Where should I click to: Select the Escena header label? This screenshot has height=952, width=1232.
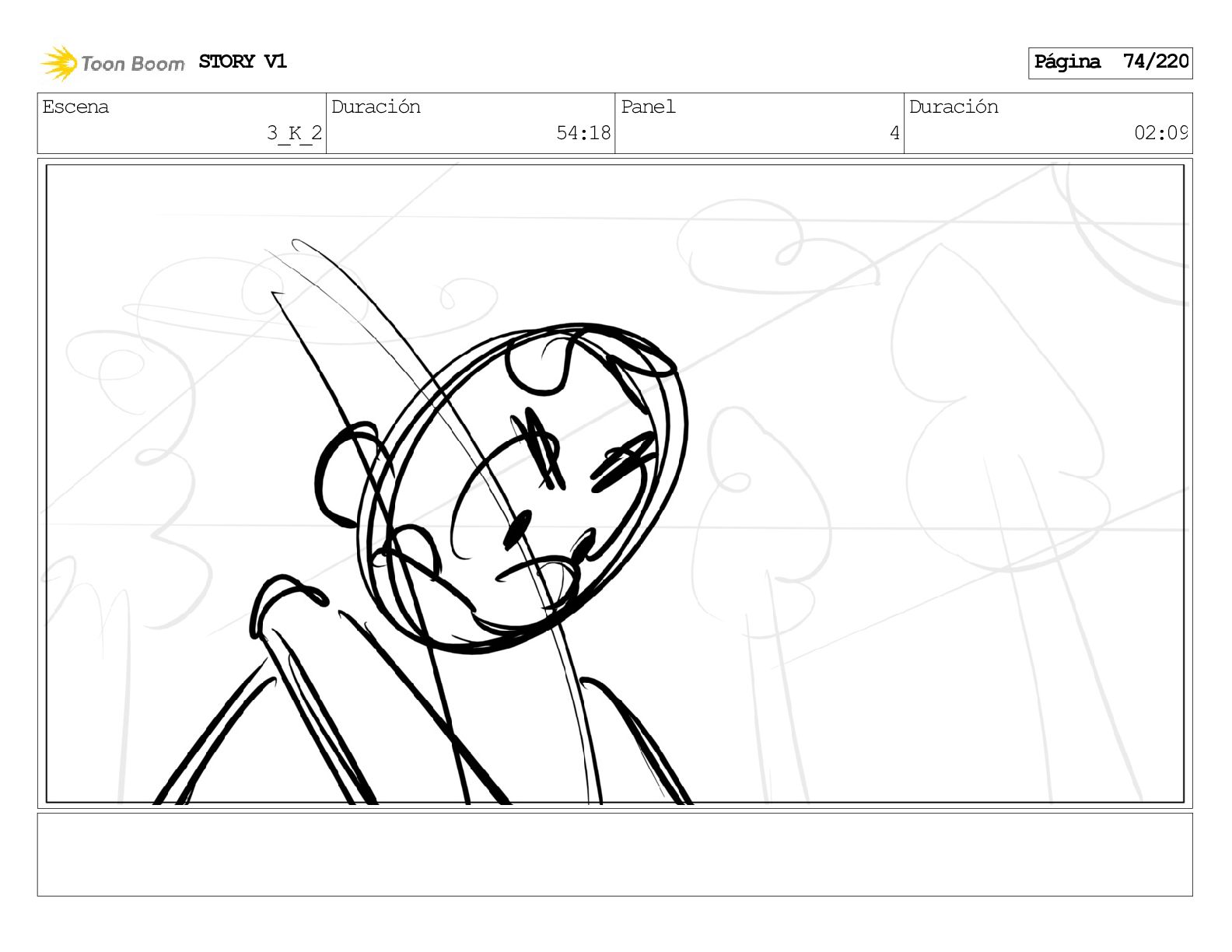tap(75, 107)
